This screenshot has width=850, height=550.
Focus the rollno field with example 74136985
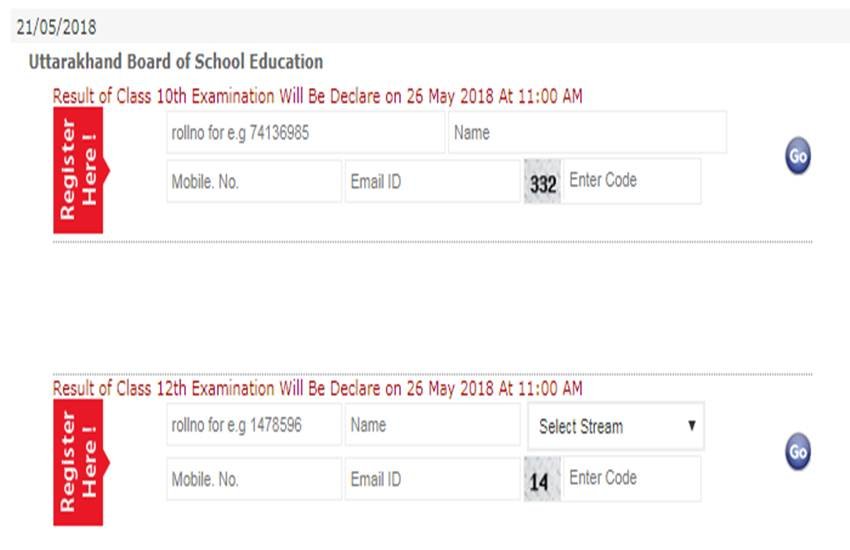(x=305, y=132)
